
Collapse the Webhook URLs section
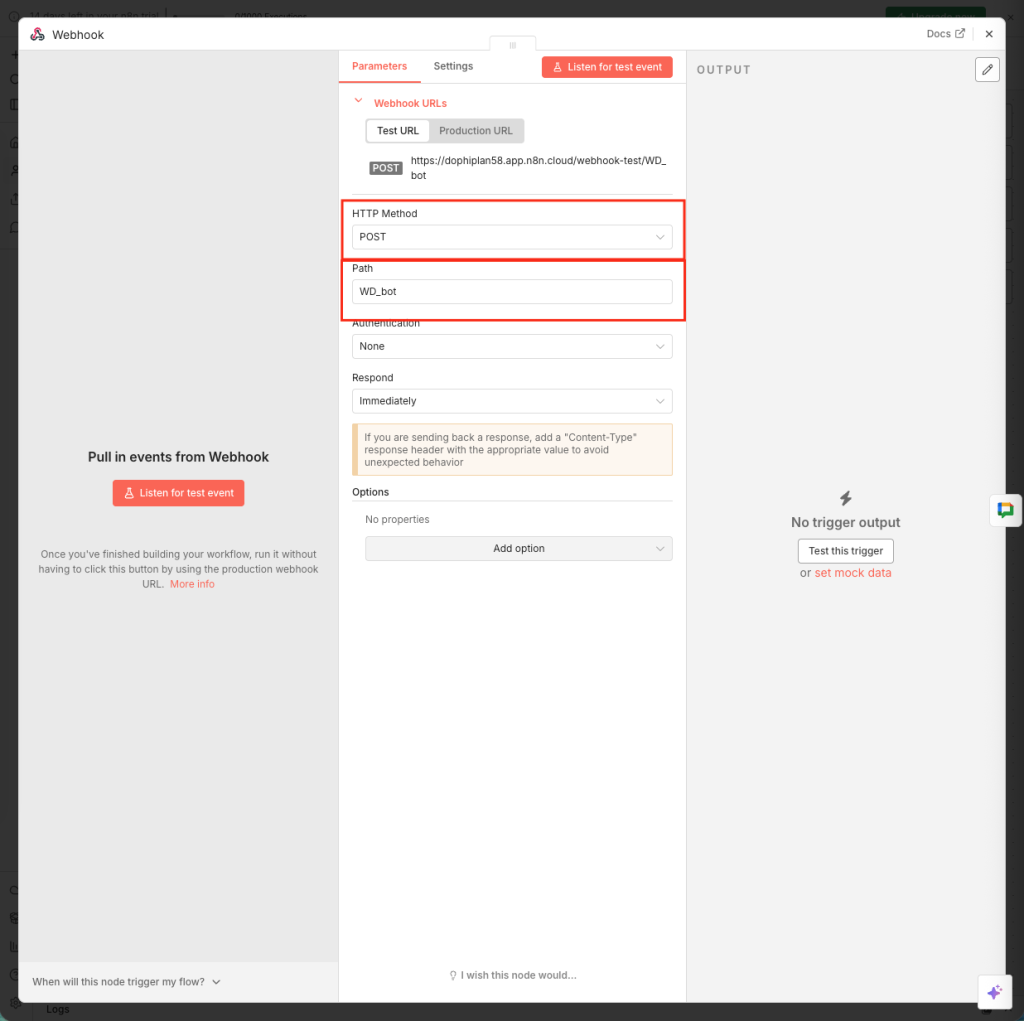click(358, 102)
